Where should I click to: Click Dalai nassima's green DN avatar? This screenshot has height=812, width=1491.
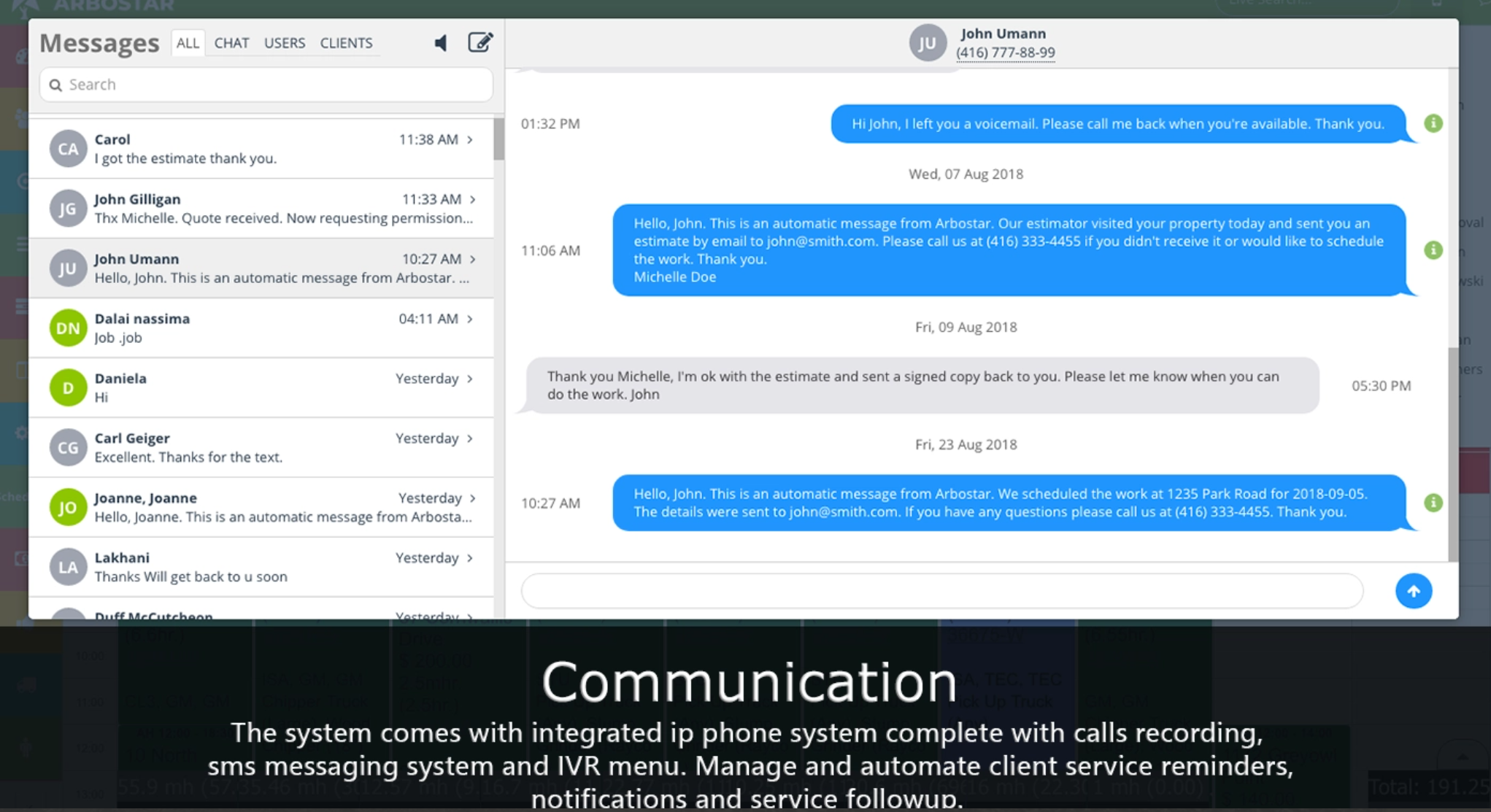[x=68, y=328]
